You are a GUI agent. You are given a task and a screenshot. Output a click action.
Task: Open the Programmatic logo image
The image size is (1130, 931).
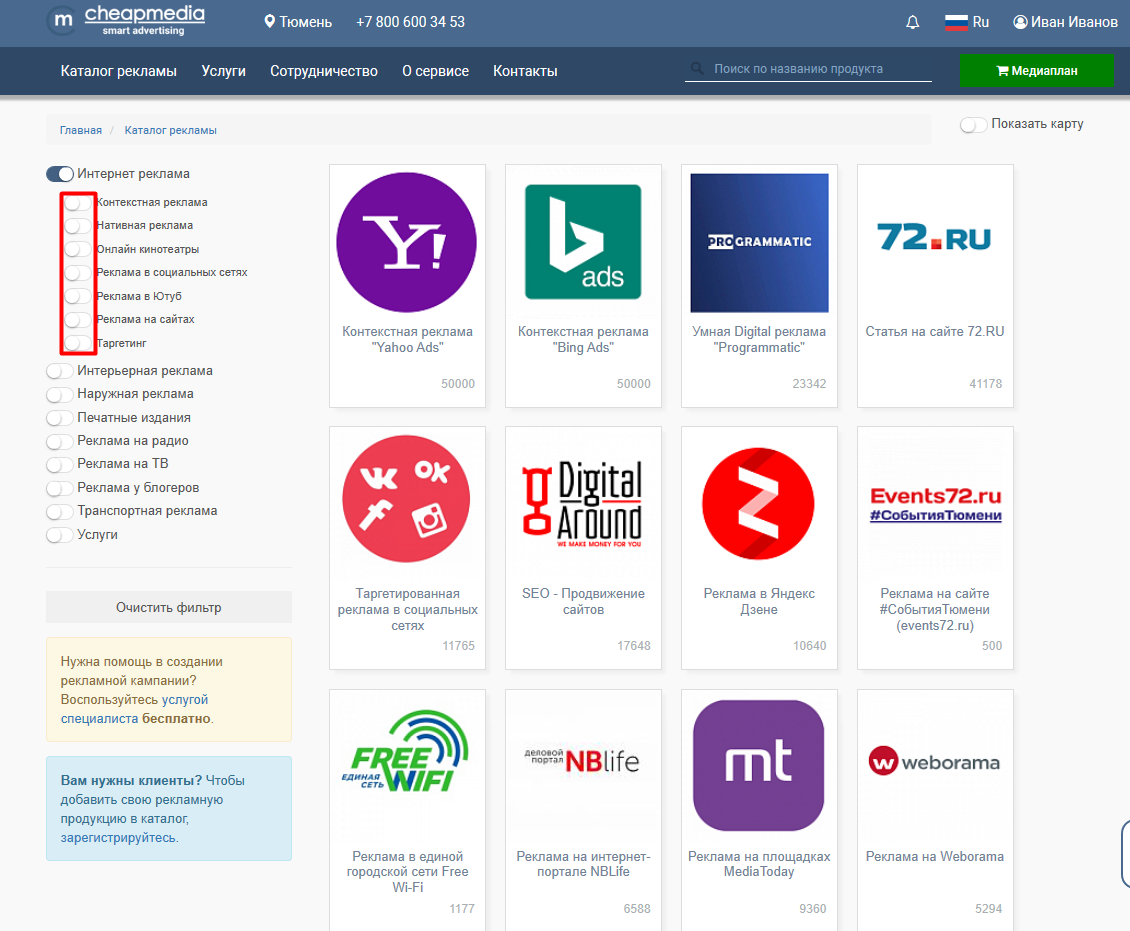click(759, 243)
